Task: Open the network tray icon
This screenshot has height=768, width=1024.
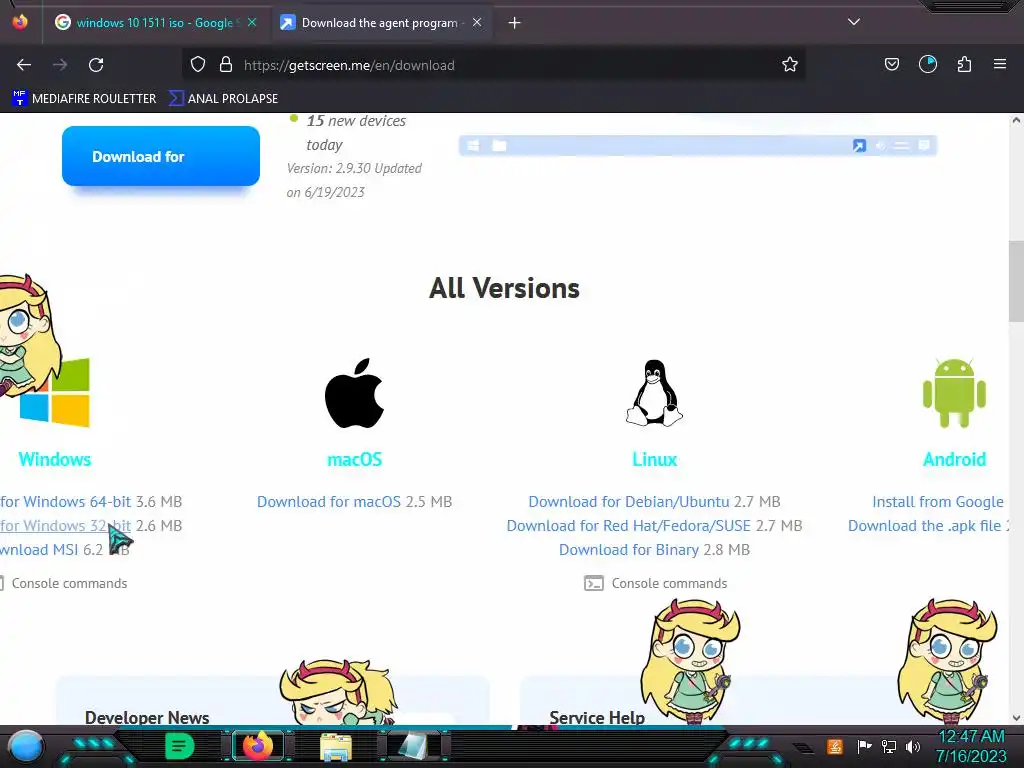Action: [x=889, y=746]
